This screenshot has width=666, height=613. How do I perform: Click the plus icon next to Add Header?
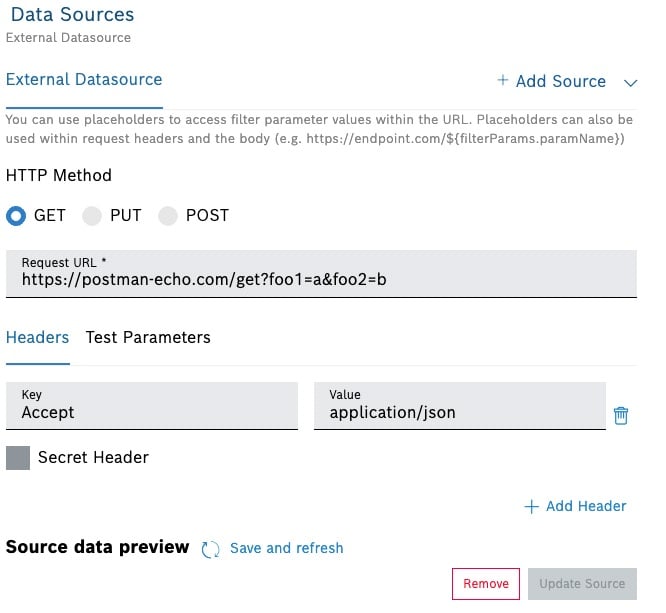[531, 506]
